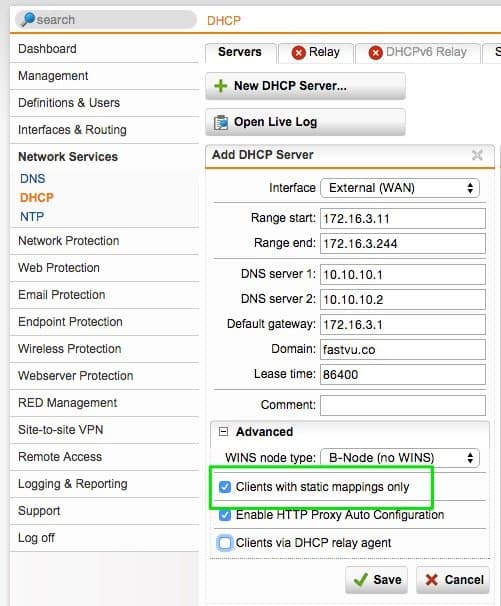This screenshot has height=606, width=501.
Task: Close the Add DHCP Server panel
Action: (477, 155)
